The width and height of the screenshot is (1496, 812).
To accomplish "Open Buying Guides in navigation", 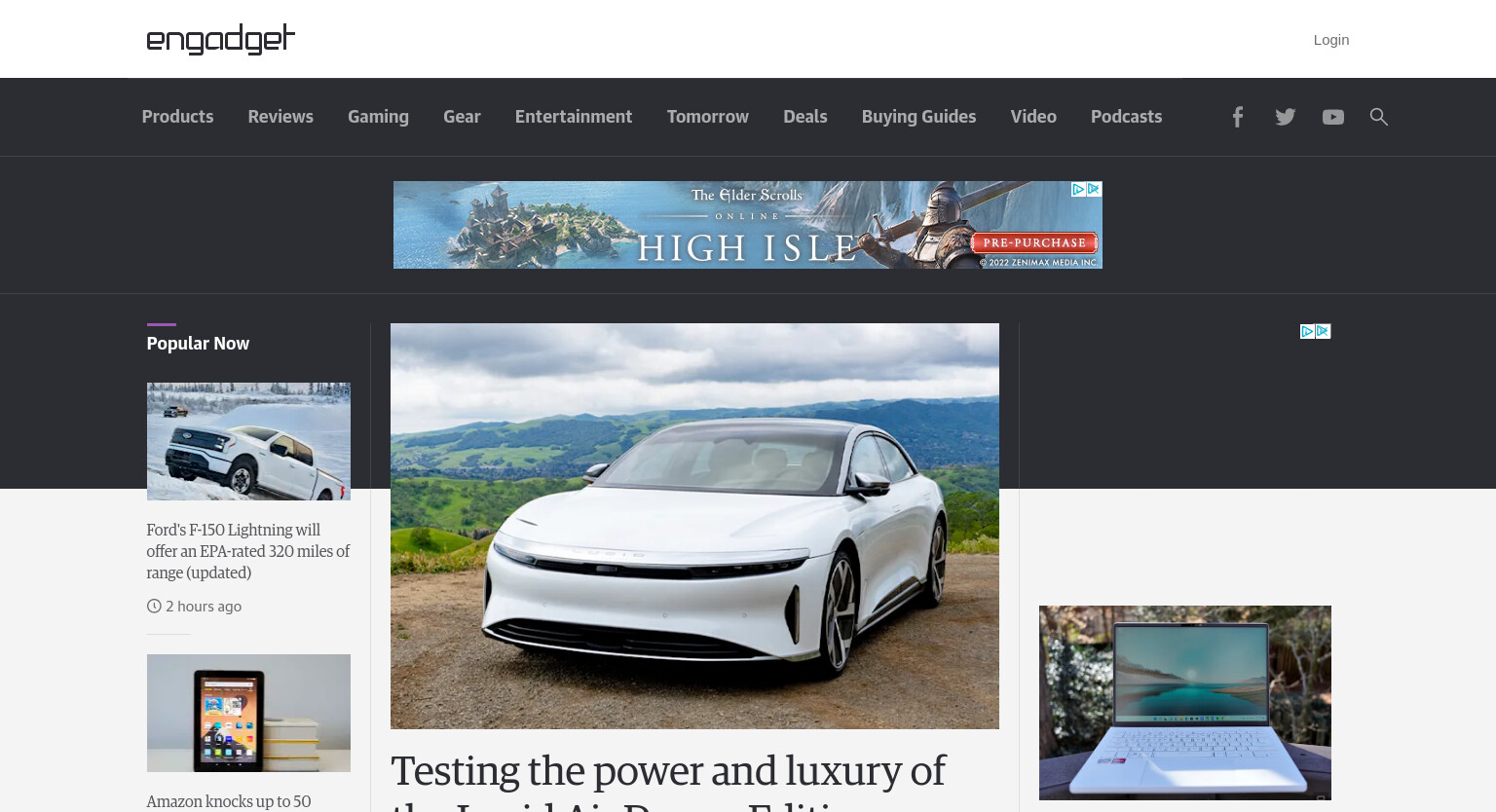I will coord(918,117).
